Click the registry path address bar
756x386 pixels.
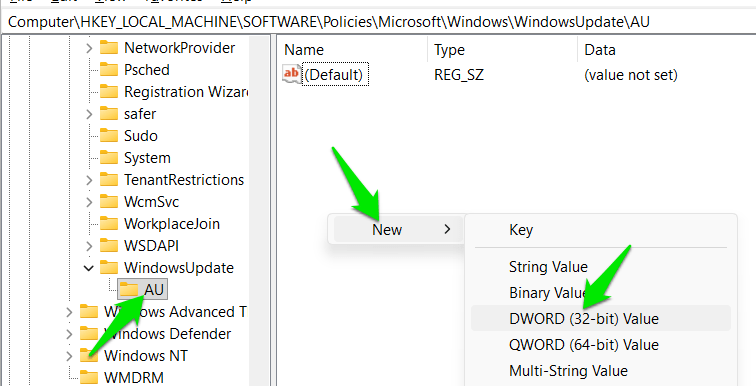378,22
